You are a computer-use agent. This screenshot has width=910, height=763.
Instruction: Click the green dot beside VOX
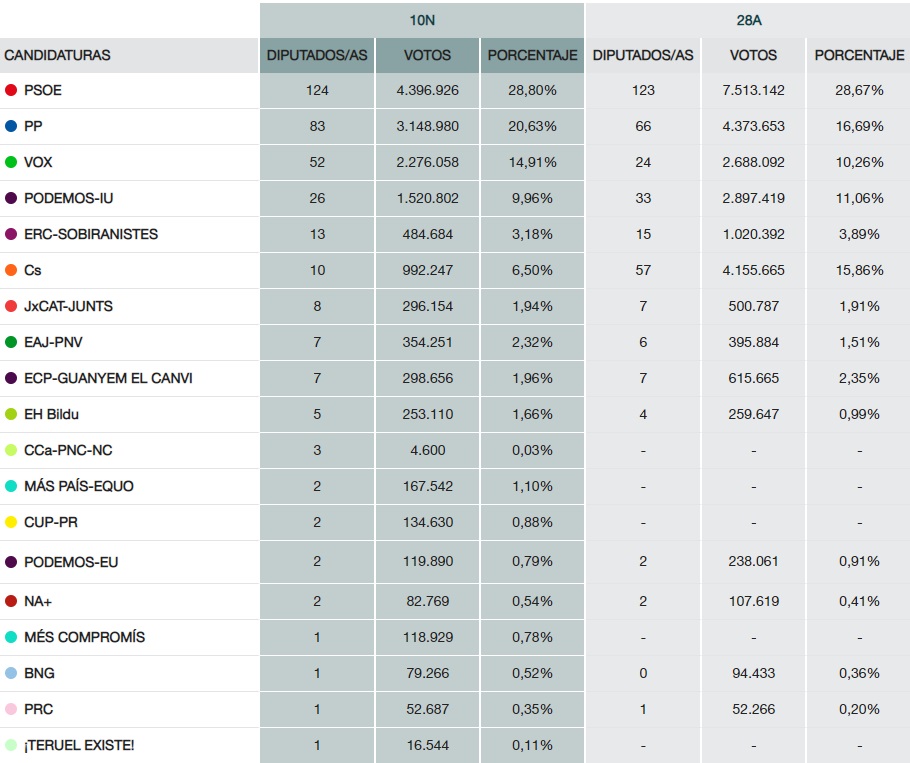coord(11,162)
